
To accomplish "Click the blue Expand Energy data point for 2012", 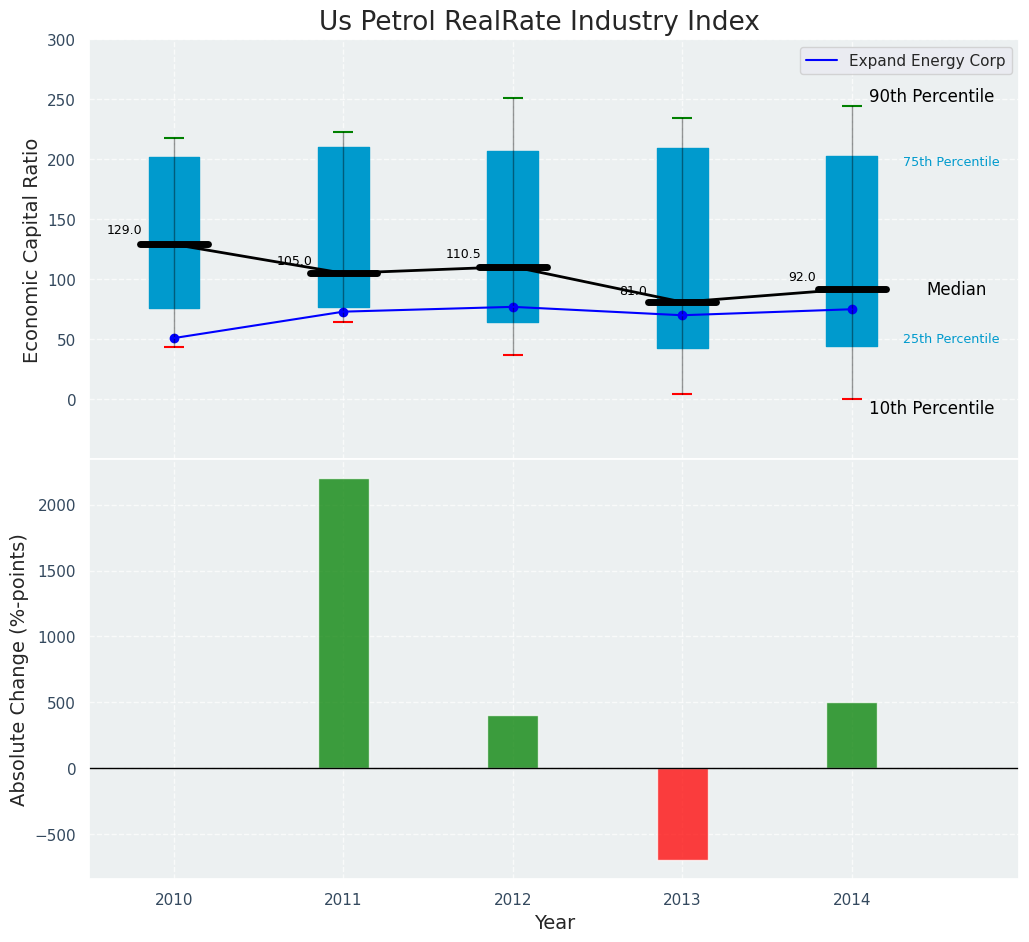I will coord(513,307).
